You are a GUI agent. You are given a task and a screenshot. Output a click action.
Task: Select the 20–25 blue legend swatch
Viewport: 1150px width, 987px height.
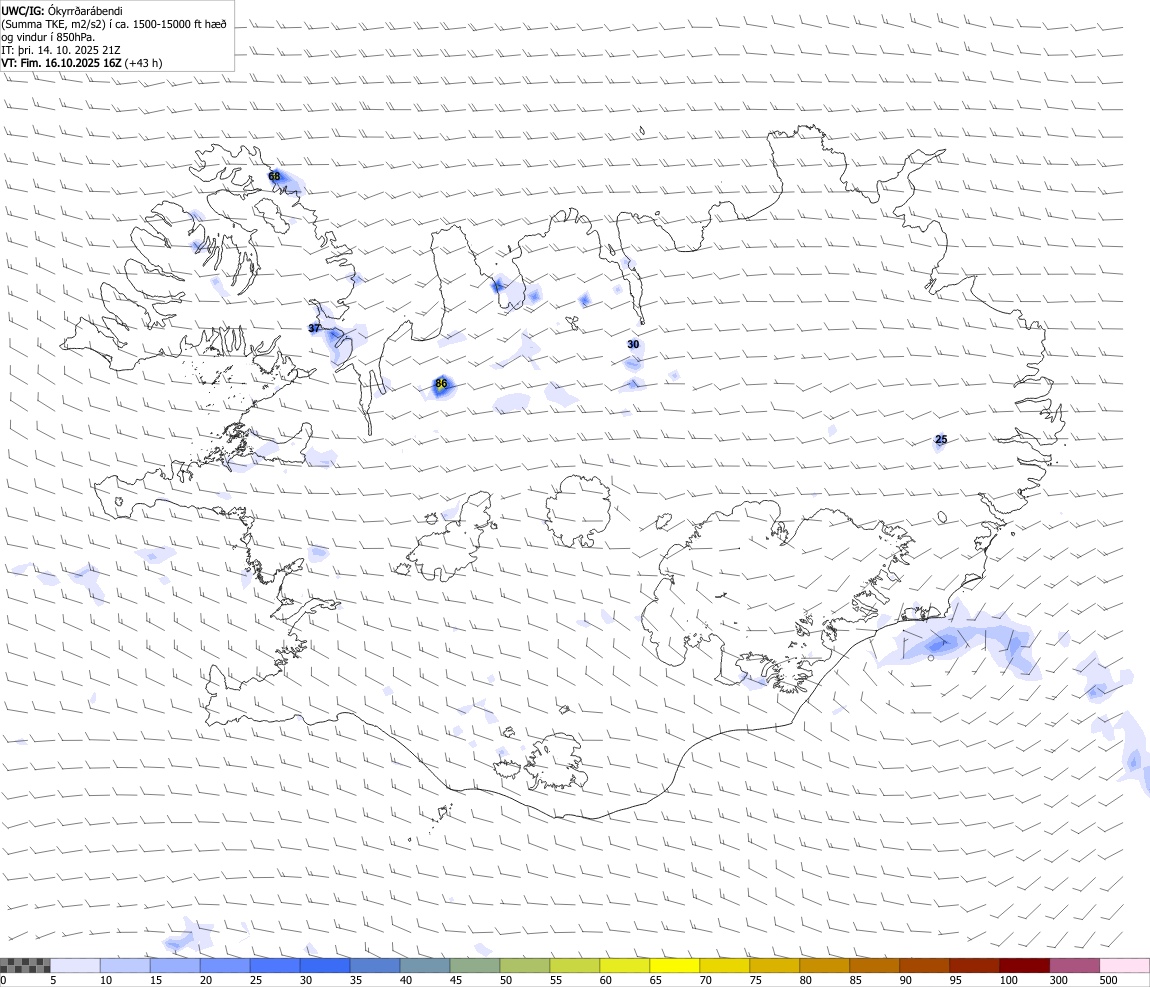pyautogui.click(x=225, y=965)
